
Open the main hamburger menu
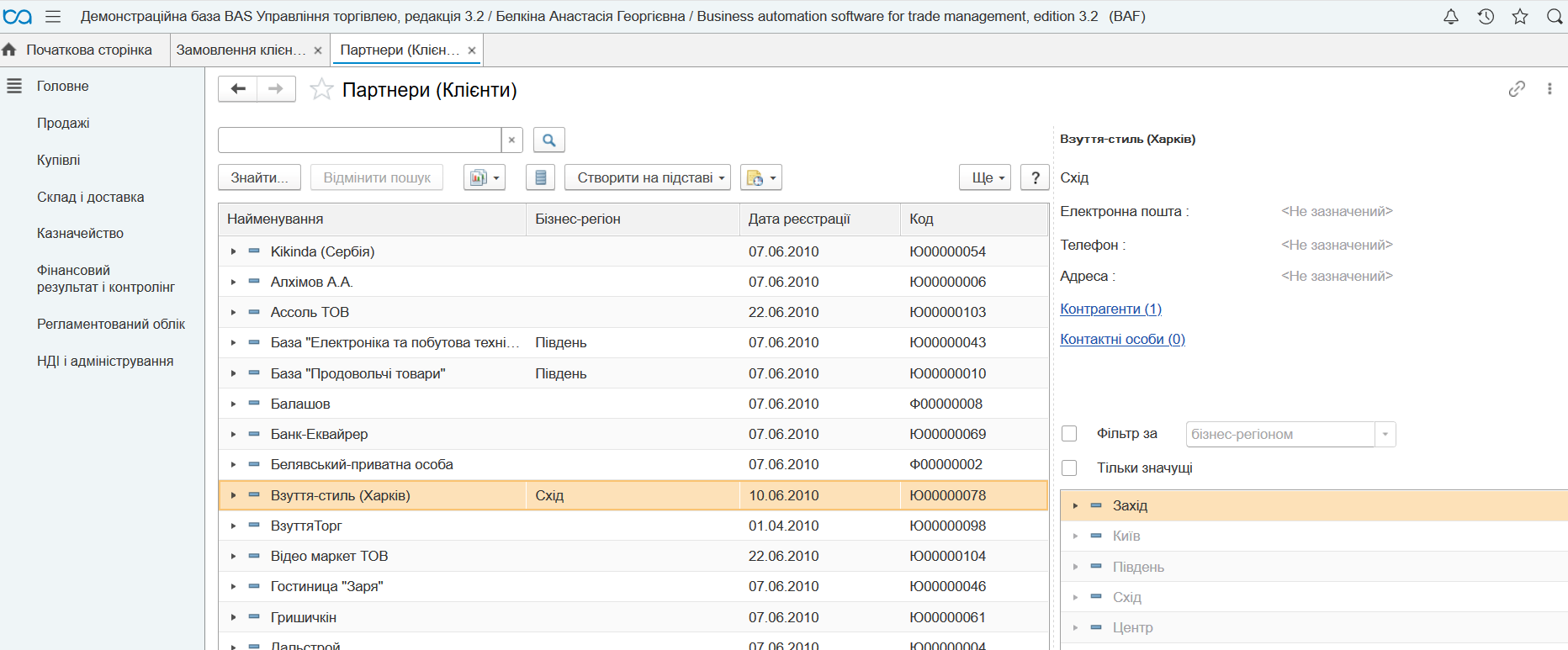tap(53, 17)
